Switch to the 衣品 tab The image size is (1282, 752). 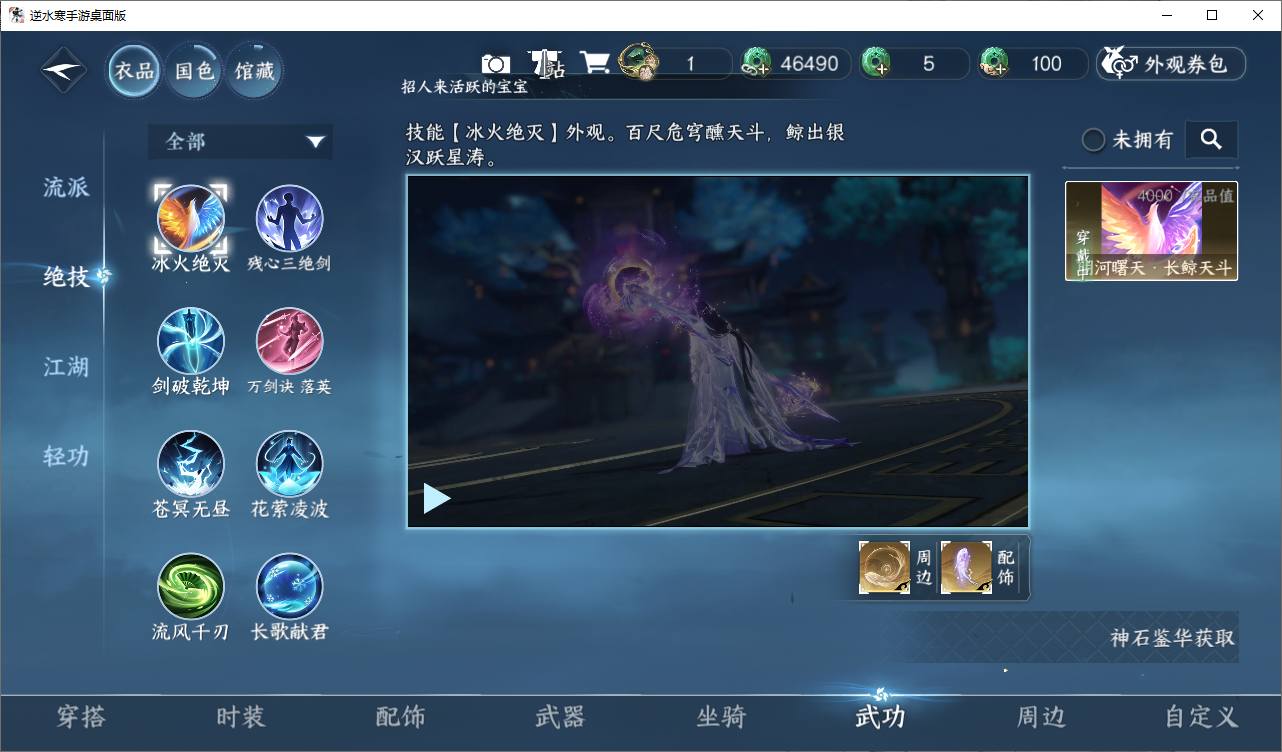[x=135, y=71]
